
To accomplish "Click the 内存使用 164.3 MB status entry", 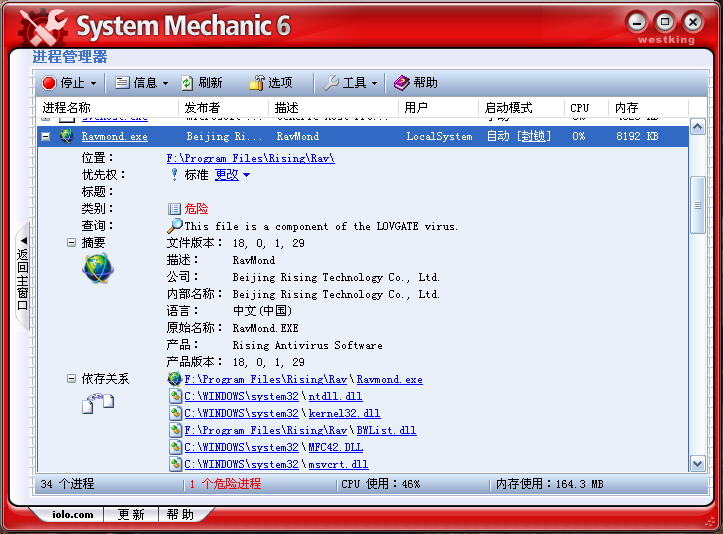I will (x=550, y=484).
